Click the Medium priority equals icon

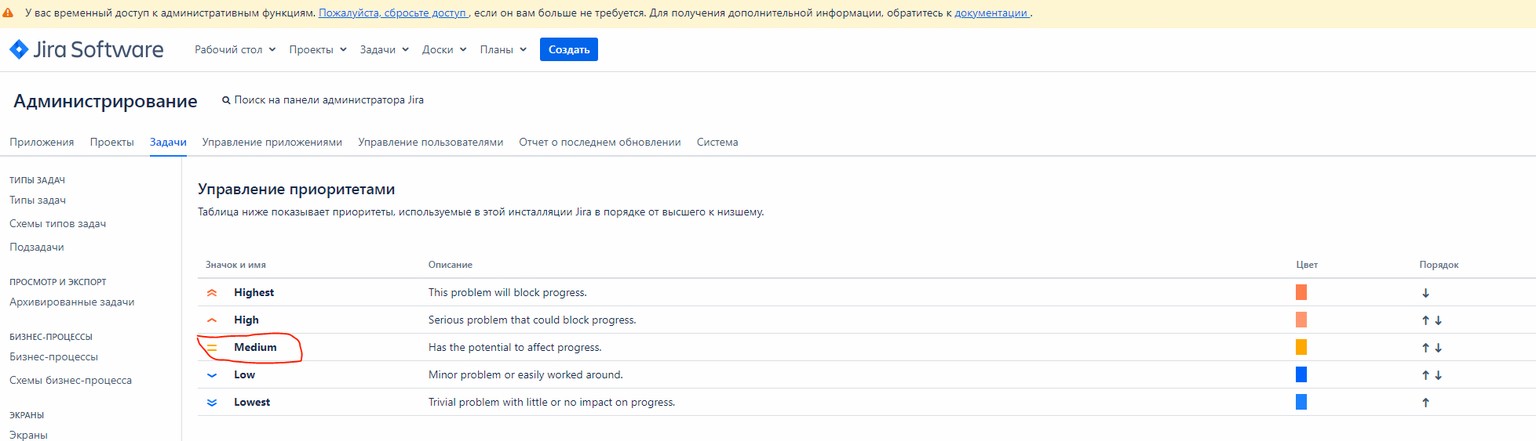click(211, 348)
